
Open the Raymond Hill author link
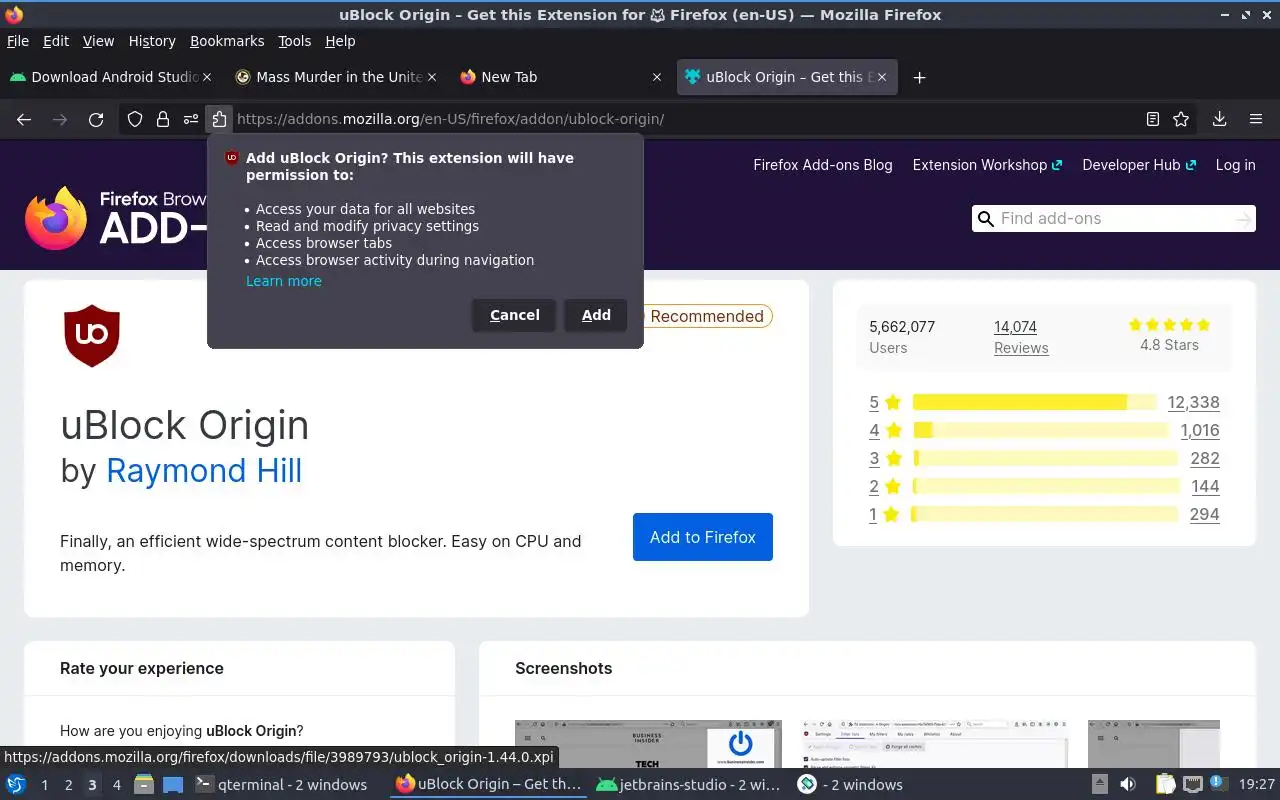(204, 470)
